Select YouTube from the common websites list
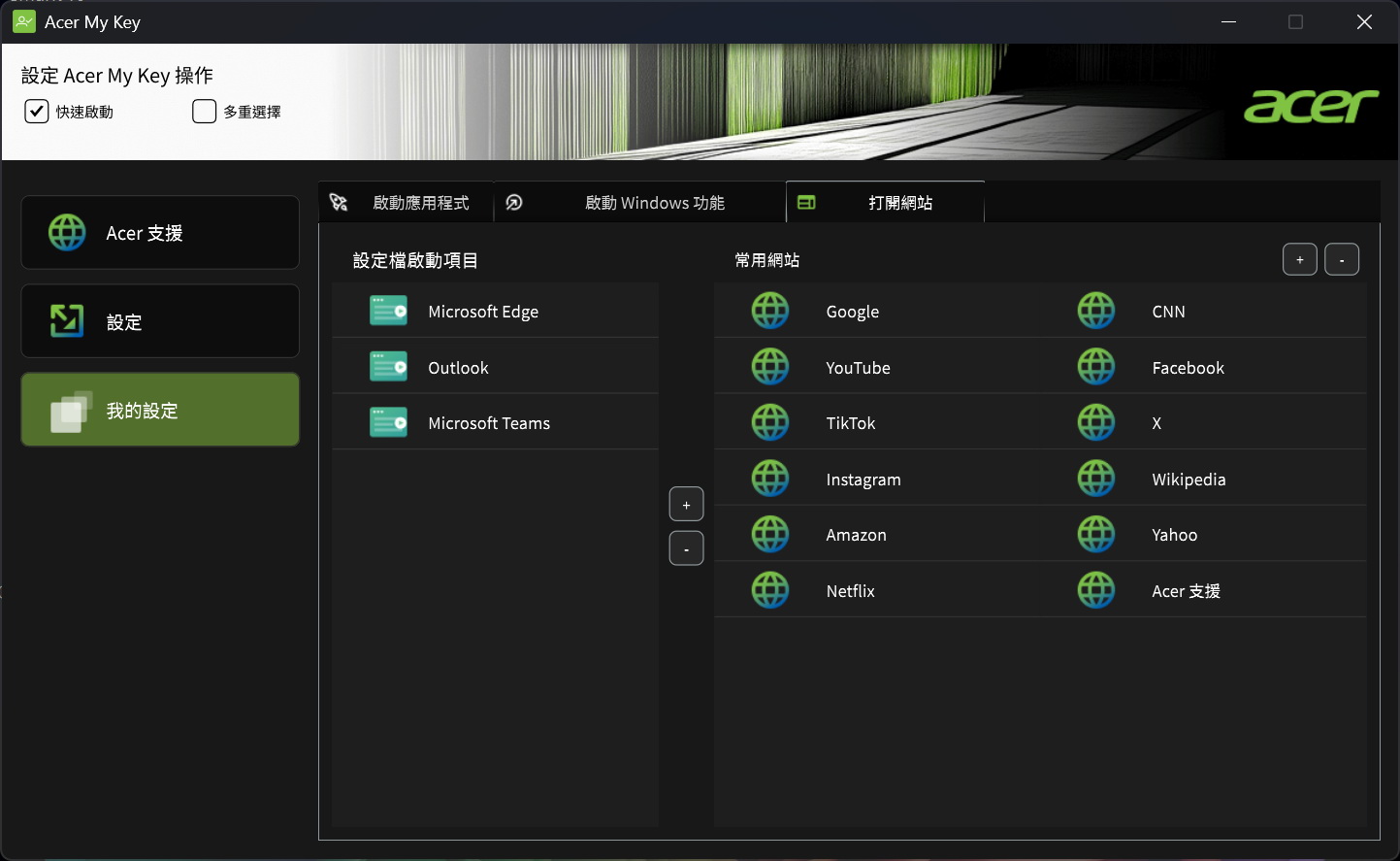Screen dimensions: 1400x861 coord(858,368)
